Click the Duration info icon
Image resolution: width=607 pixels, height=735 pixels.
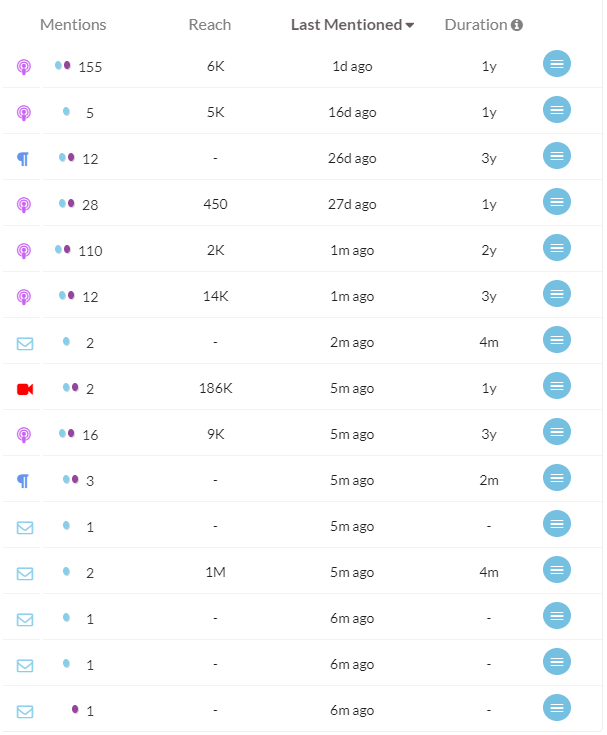click(x=517, y=25)
